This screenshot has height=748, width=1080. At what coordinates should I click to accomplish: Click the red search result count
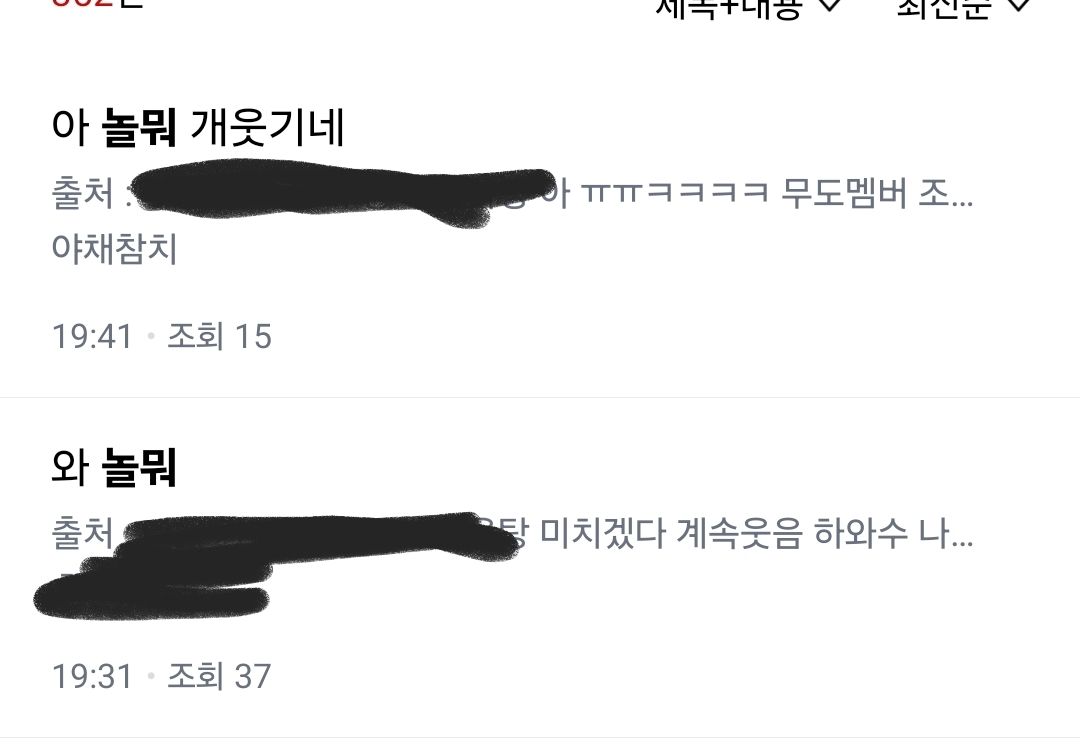[81, 2]
